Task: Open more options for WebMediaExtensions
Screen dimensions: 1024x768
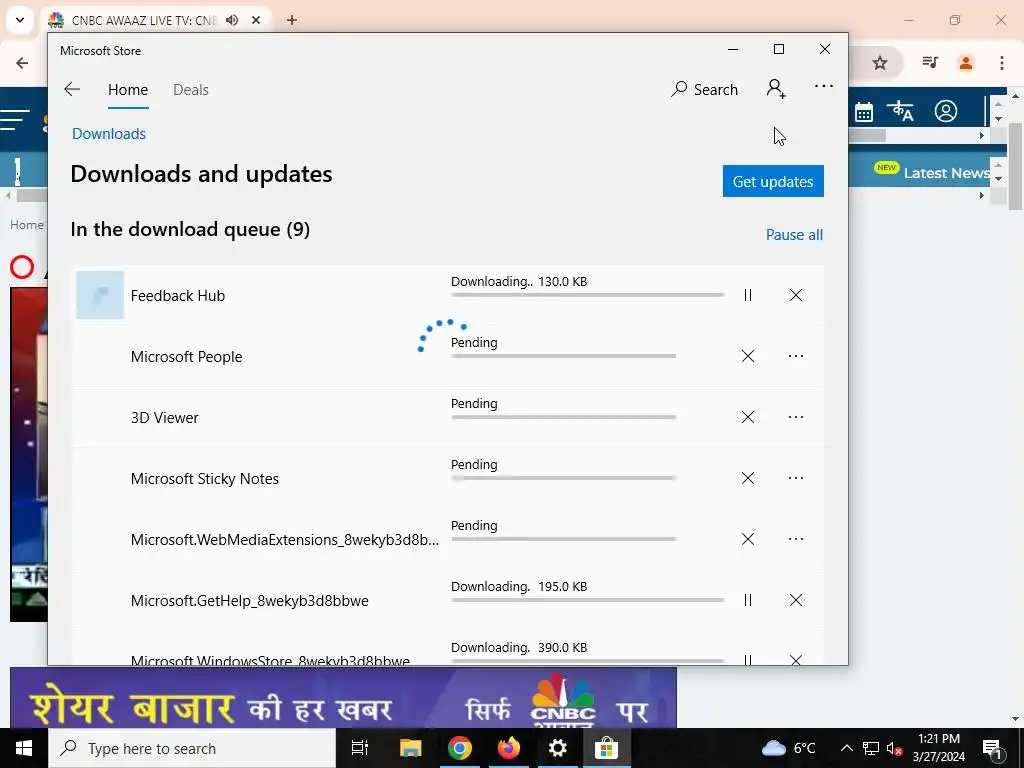Action: tap(795, 539)
